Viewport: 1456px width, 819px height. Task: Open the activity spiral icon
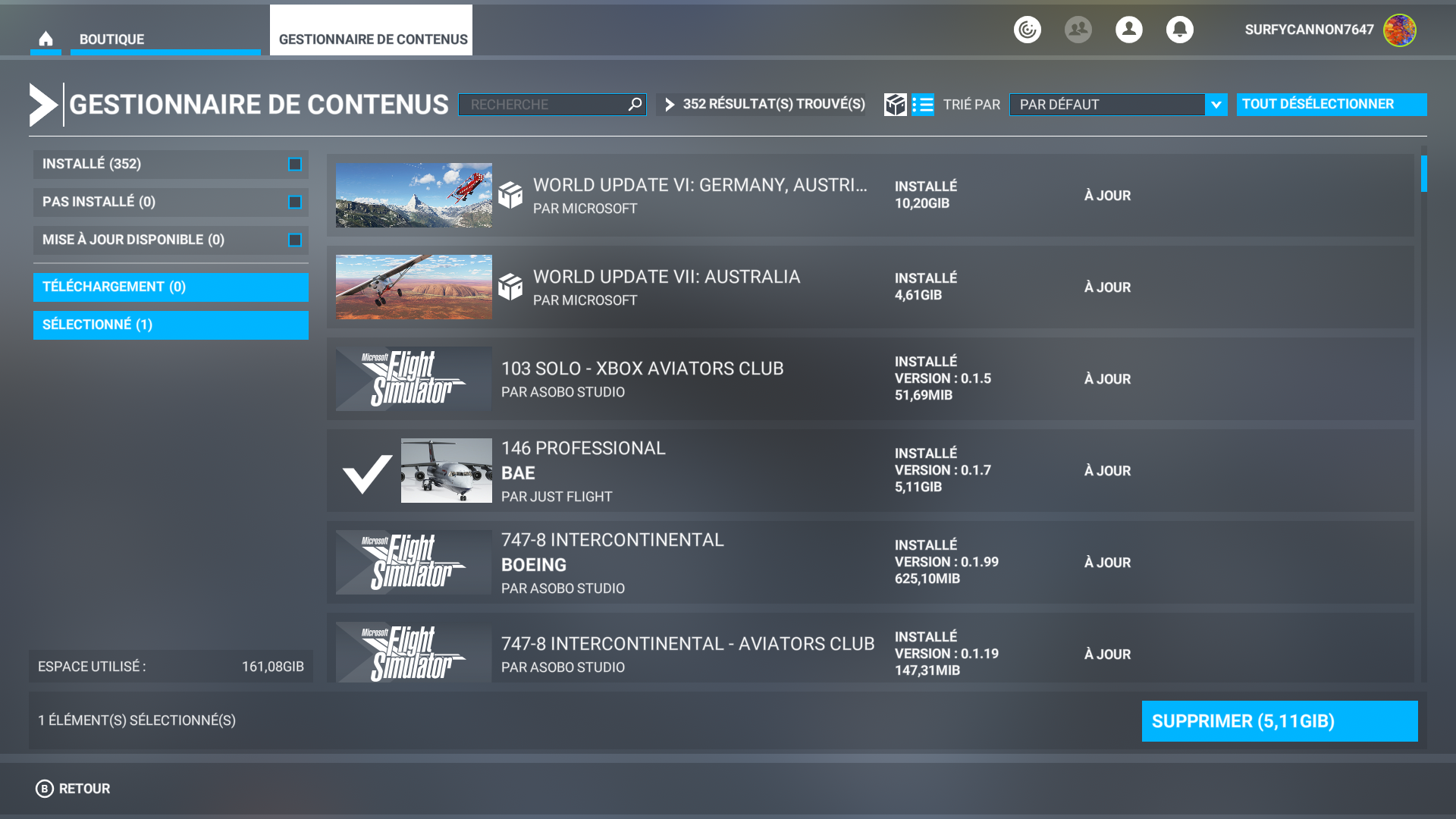[x=1028, y=30]
